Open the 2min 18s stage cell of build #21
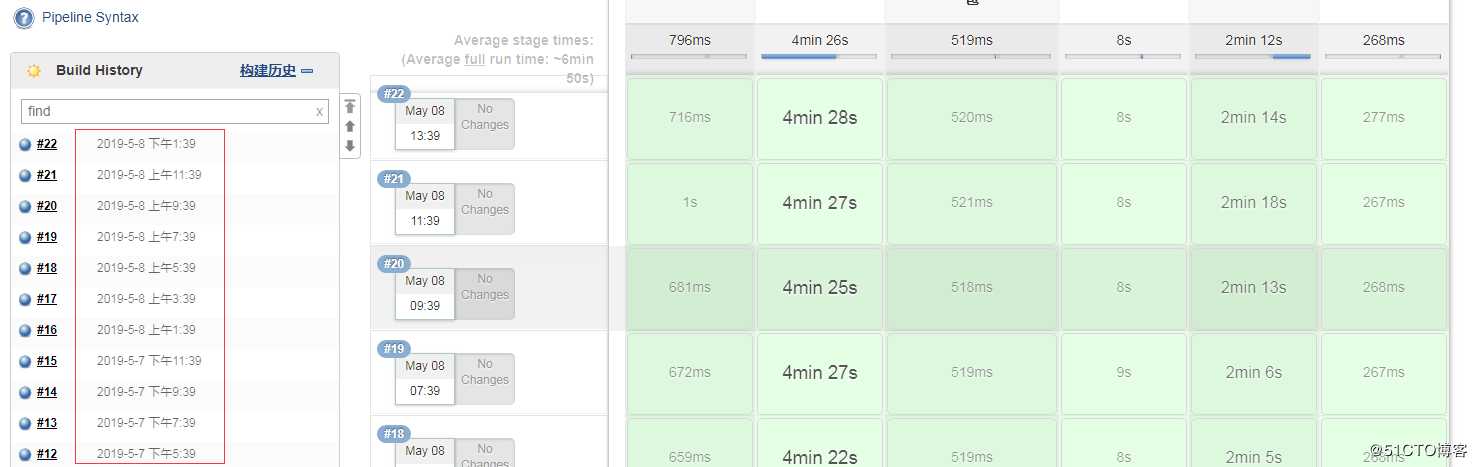Image resolution: width=1477 pixels, height=467 pixels. [1254, 203]
